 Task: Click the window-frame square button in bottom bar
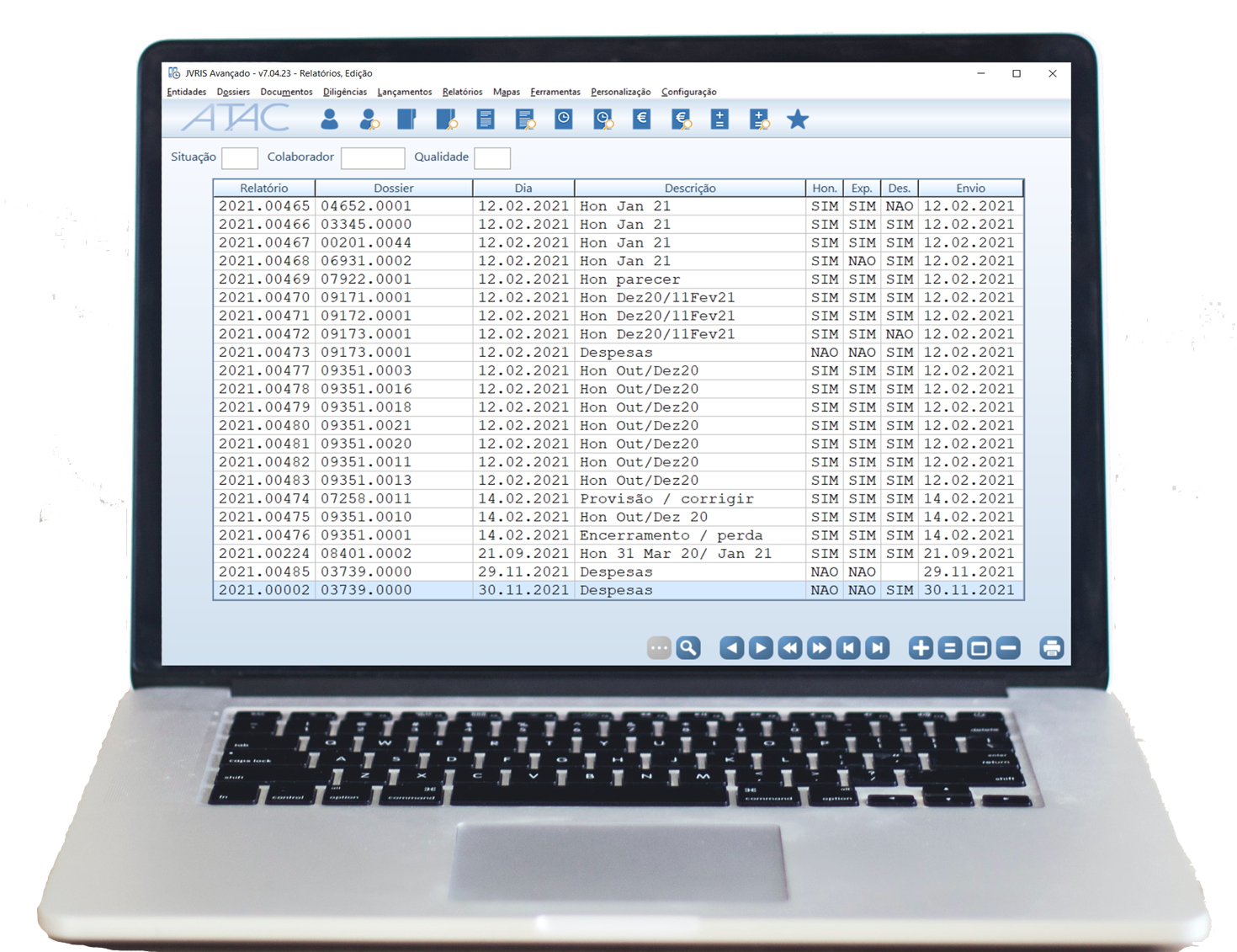tap(979, 647)
